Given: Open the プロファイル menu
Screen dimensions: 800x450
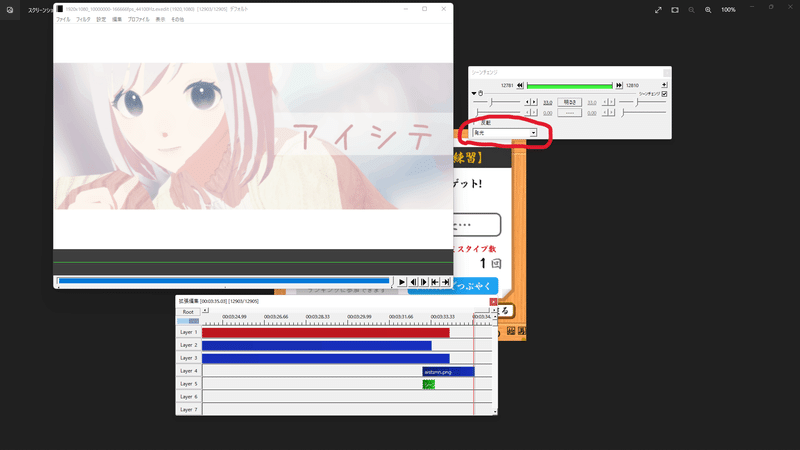Looking at the screenshot, I should (x=138, y=19).
